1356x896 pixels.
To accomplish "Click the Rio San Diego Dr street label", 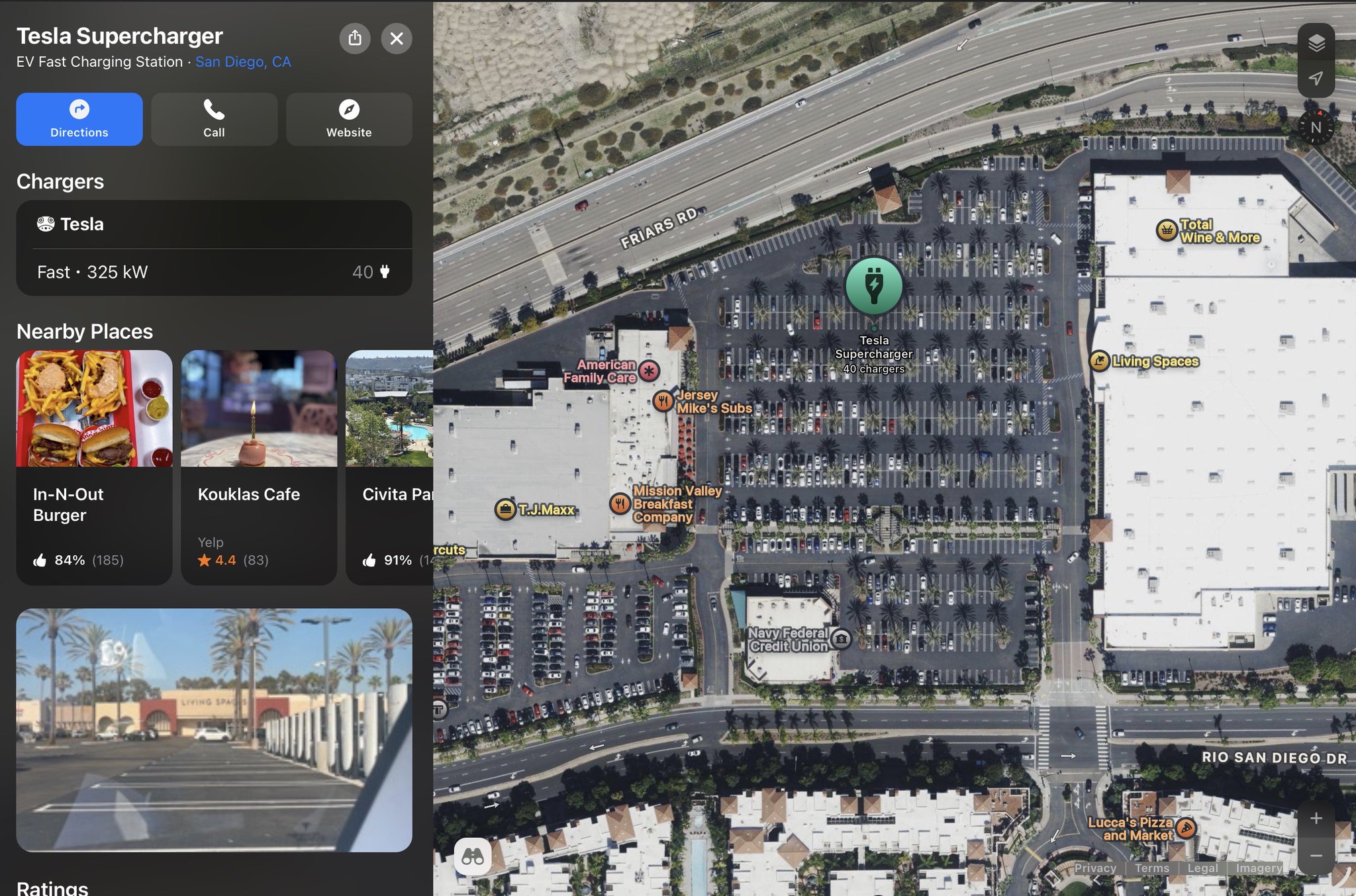I will click(1275, 758).
